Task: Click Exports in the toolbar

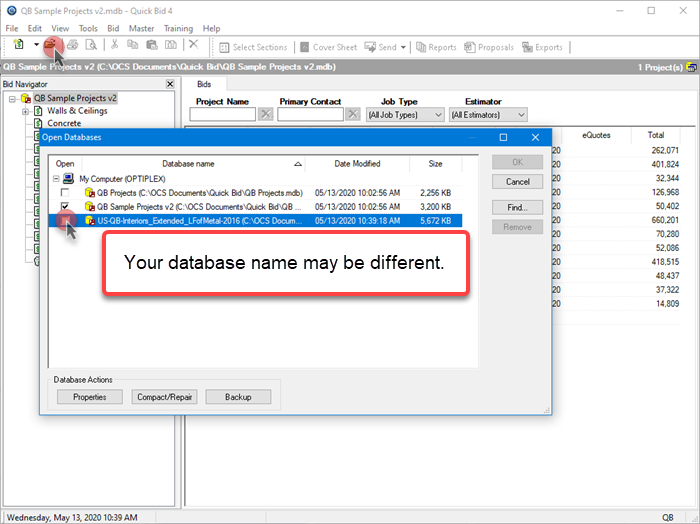Action: (x=542, y=47)
